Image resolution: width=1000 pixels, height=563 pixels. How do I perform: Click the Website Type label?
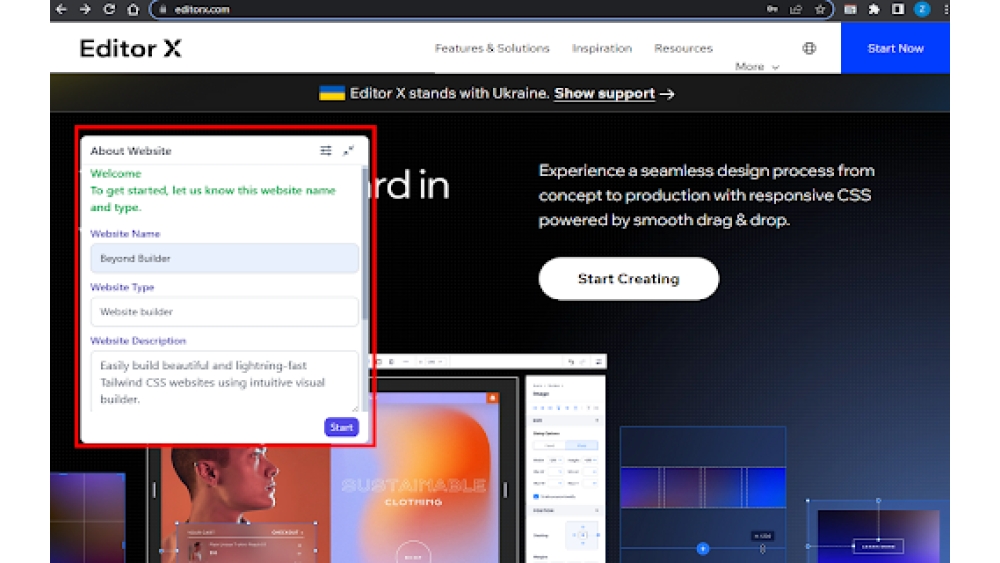point(122,288)
